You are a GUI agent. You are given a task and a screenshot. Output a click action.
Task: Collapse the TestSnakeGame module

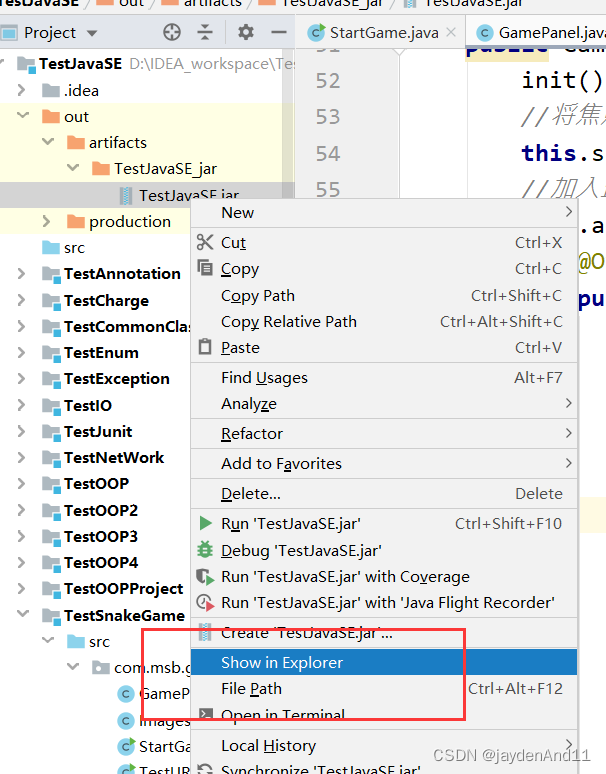(23, 615)
